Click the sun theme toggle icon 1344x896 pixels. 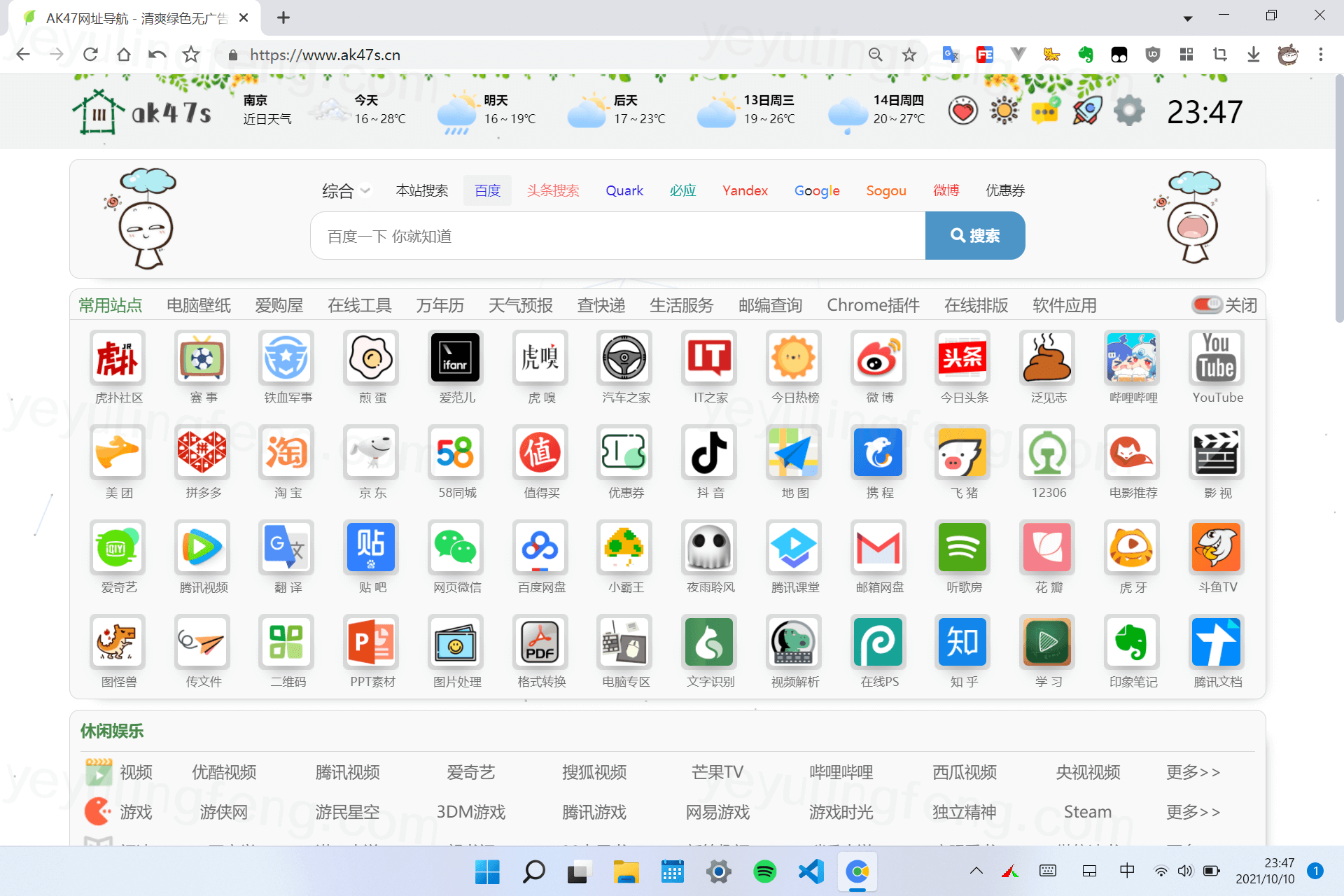1004,111
